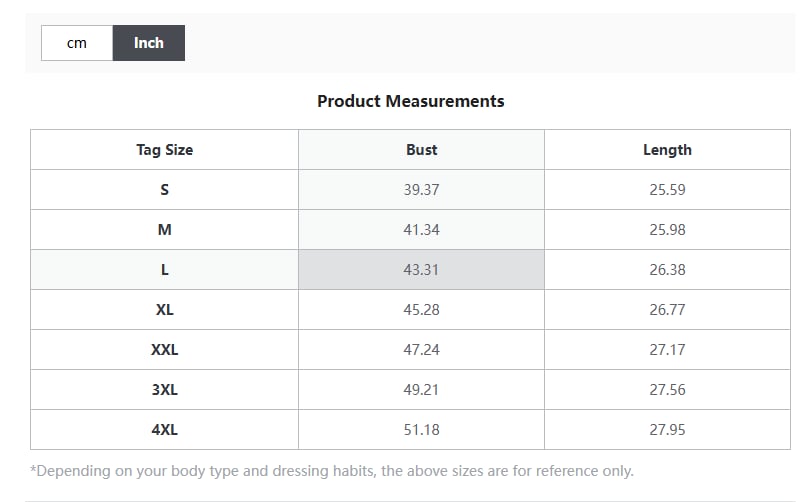Select the XXL size row label

[x=164, y=350]
